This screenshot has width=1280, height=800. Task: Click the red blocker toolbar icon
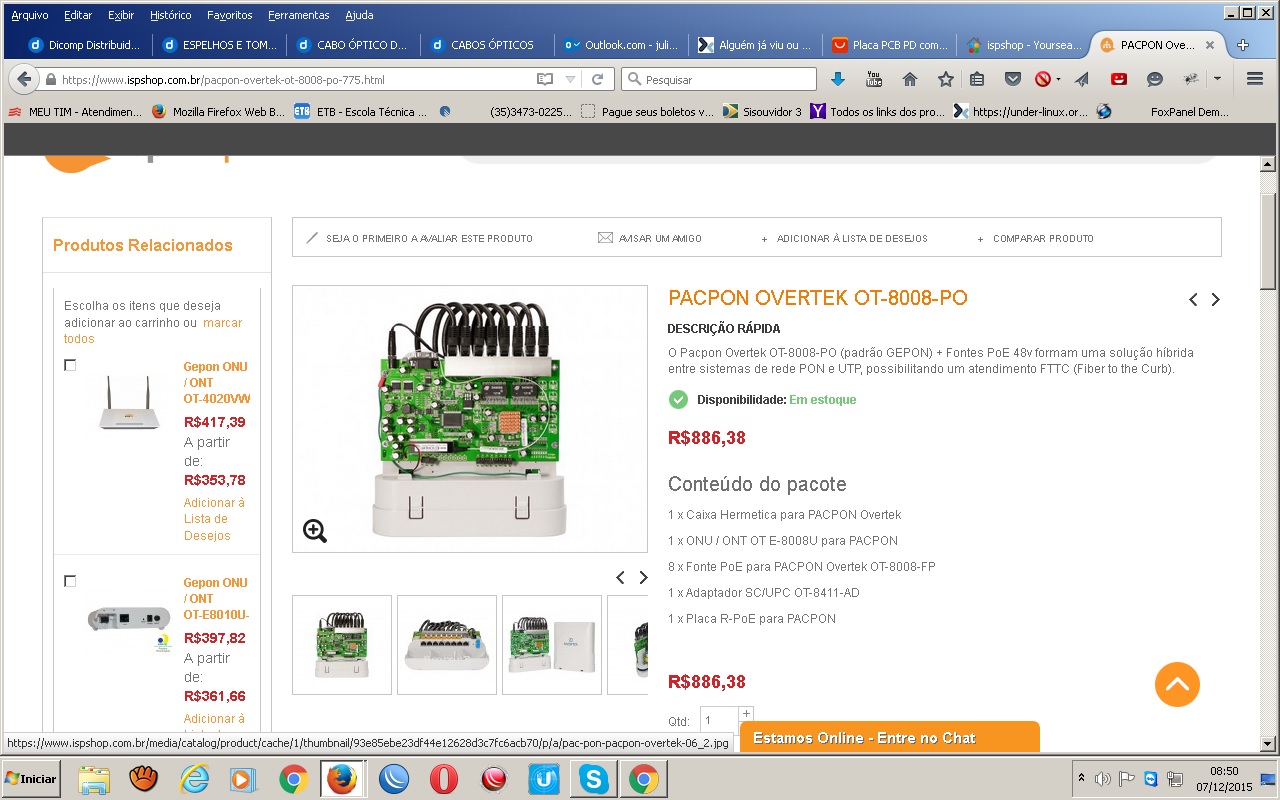(x=1043, y=79)
